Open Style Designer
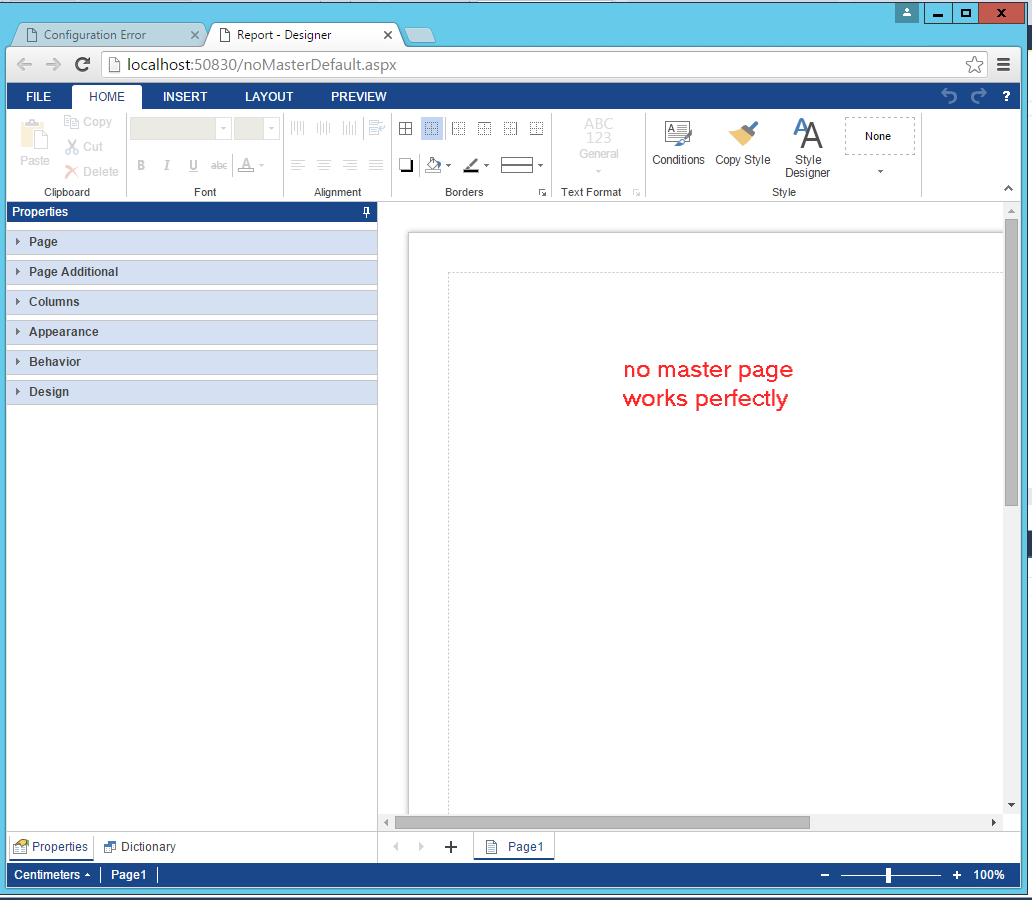This screenshot has width=1032, height=900. [808, 148]
